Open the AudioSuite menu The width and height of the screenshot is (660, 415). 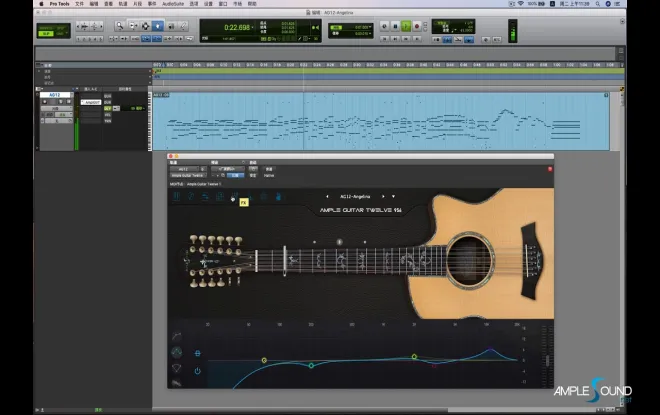tap(173, 4)
